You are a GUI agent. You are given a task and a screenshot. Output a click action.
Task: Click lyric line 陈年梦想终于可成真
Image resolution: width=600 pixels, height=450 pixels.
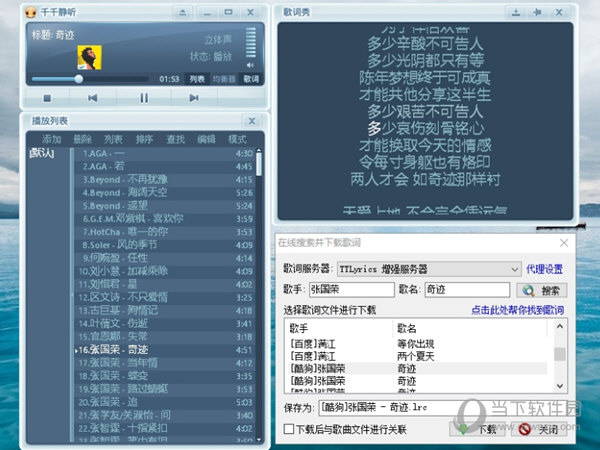[425, 78]
